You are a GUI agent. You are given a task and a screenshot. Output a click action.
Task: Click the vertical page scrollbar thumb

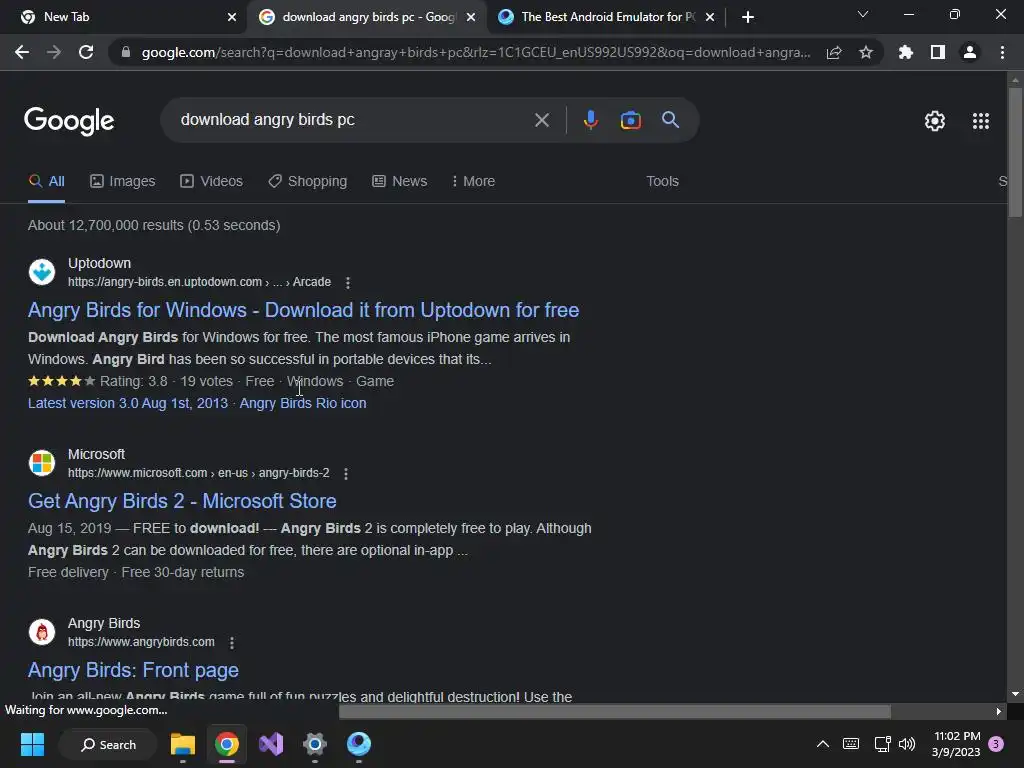1015,152
